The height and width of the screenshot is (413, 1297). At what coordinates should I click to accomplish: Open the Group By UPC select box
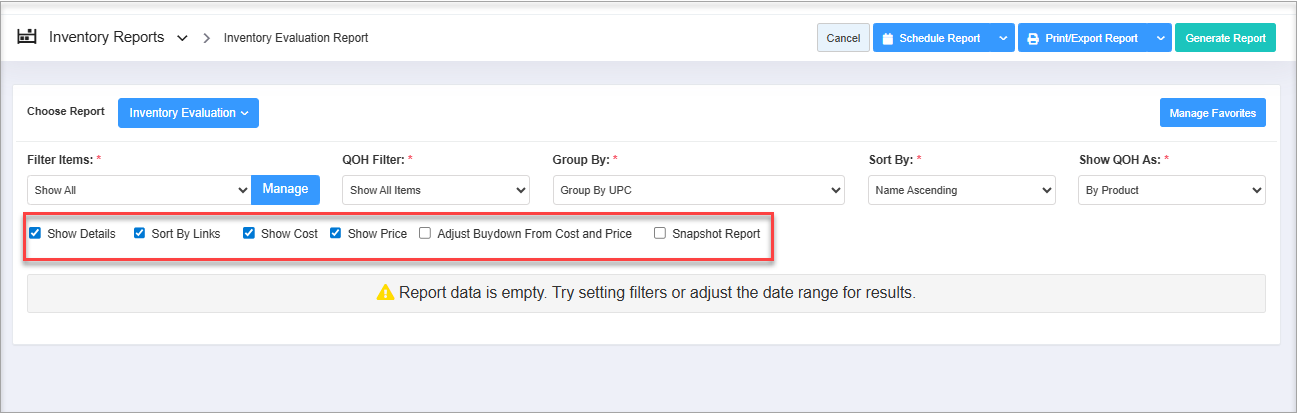(698, 189)
